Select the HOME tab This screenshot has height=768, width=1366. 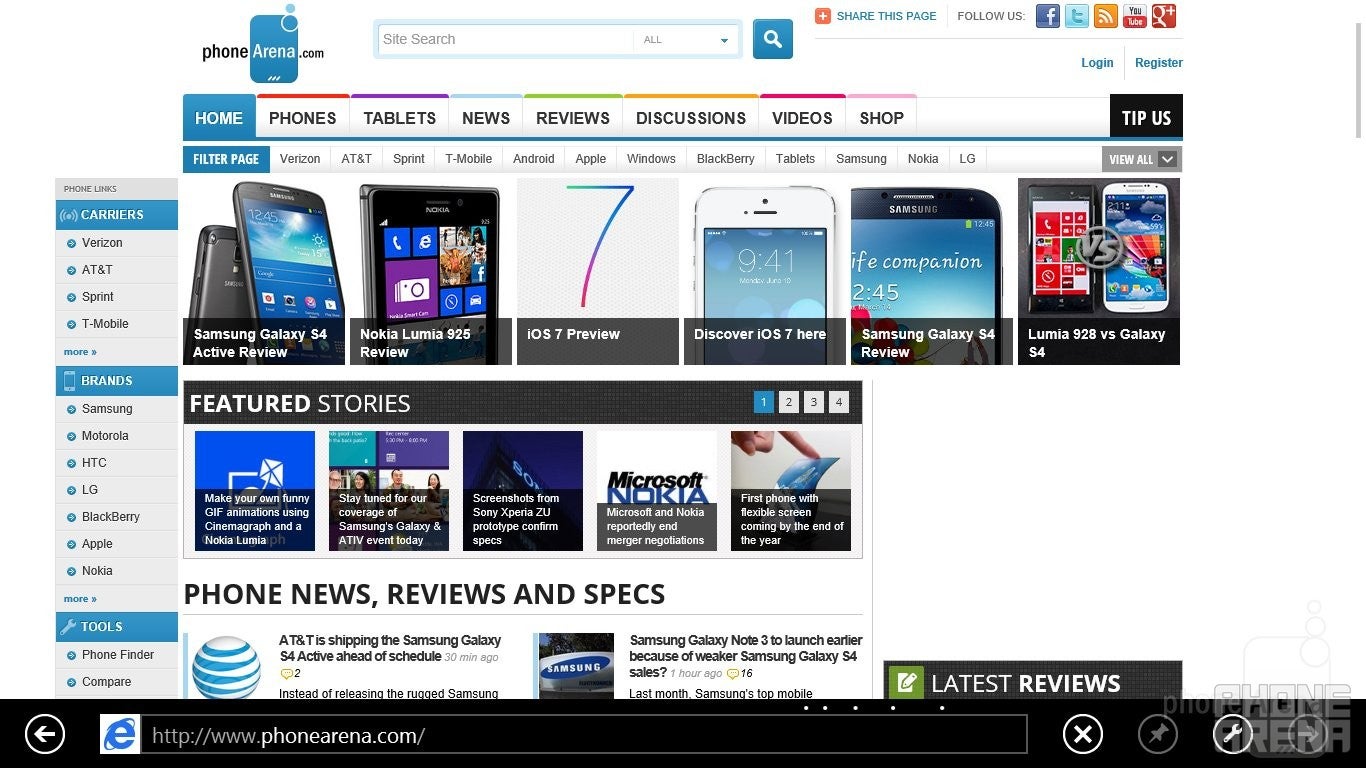(219, 118)
